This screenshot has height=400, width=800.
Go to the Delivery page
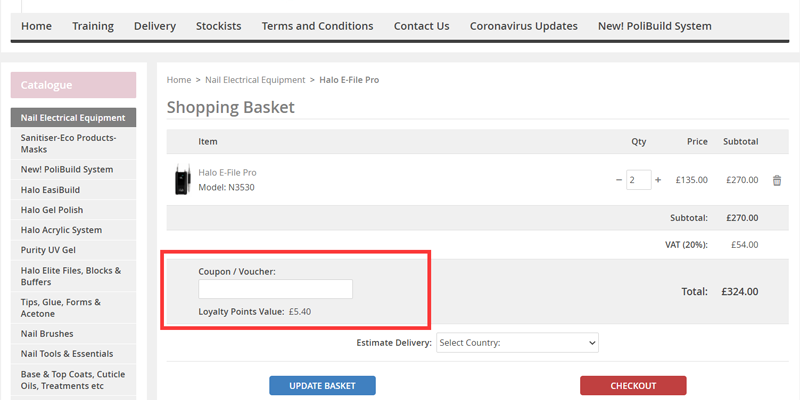pyautogui.click(x=155, y=26)
